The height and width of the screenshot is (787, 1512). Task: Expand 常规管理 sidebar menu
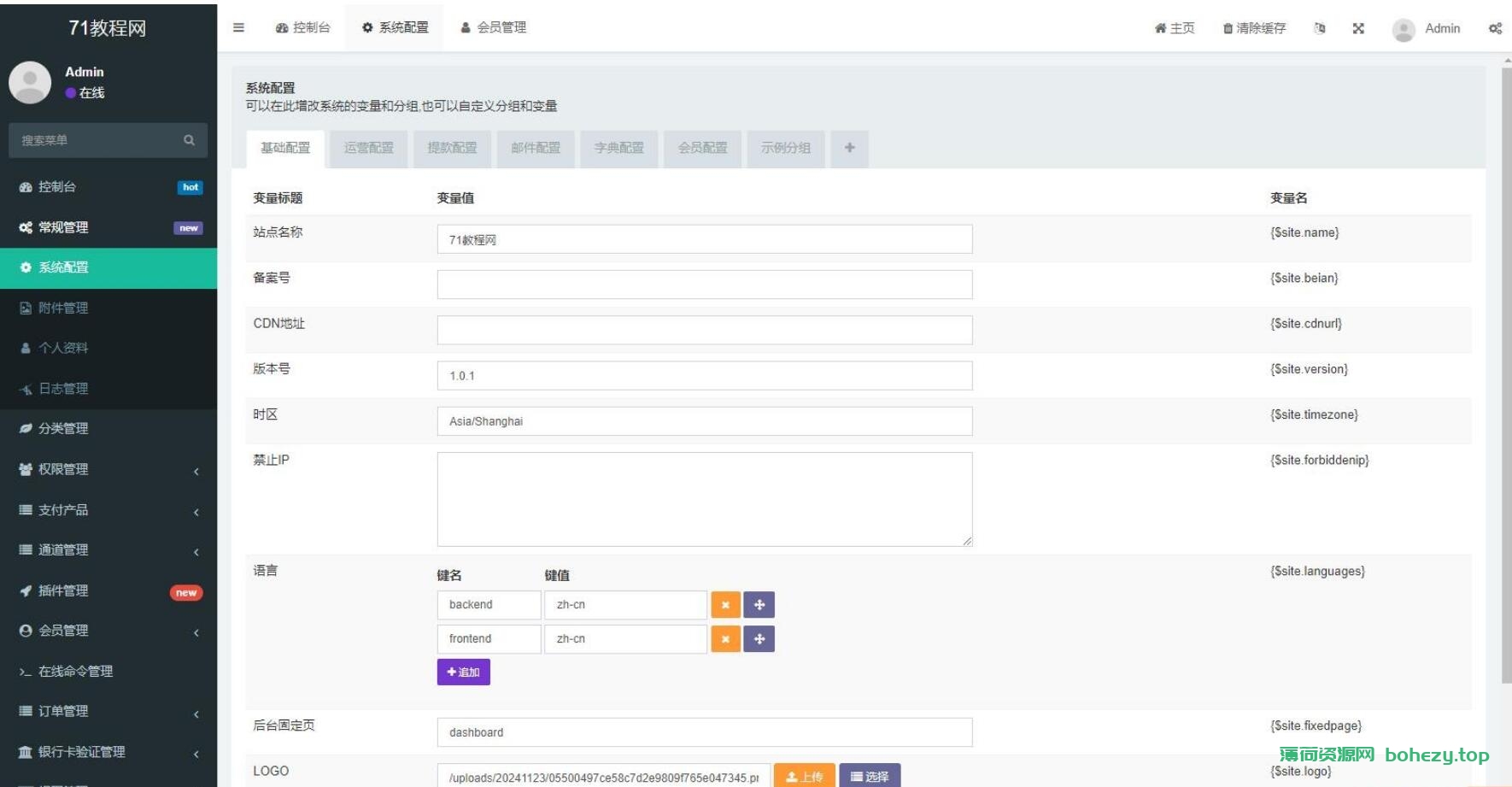click(x=108, y=227)
